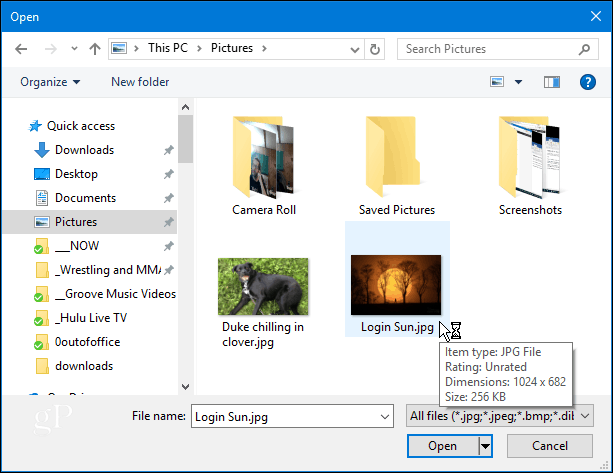Go back with the left arrow
613x473 pixels.
pyautogui.click(x=21, y=49)
